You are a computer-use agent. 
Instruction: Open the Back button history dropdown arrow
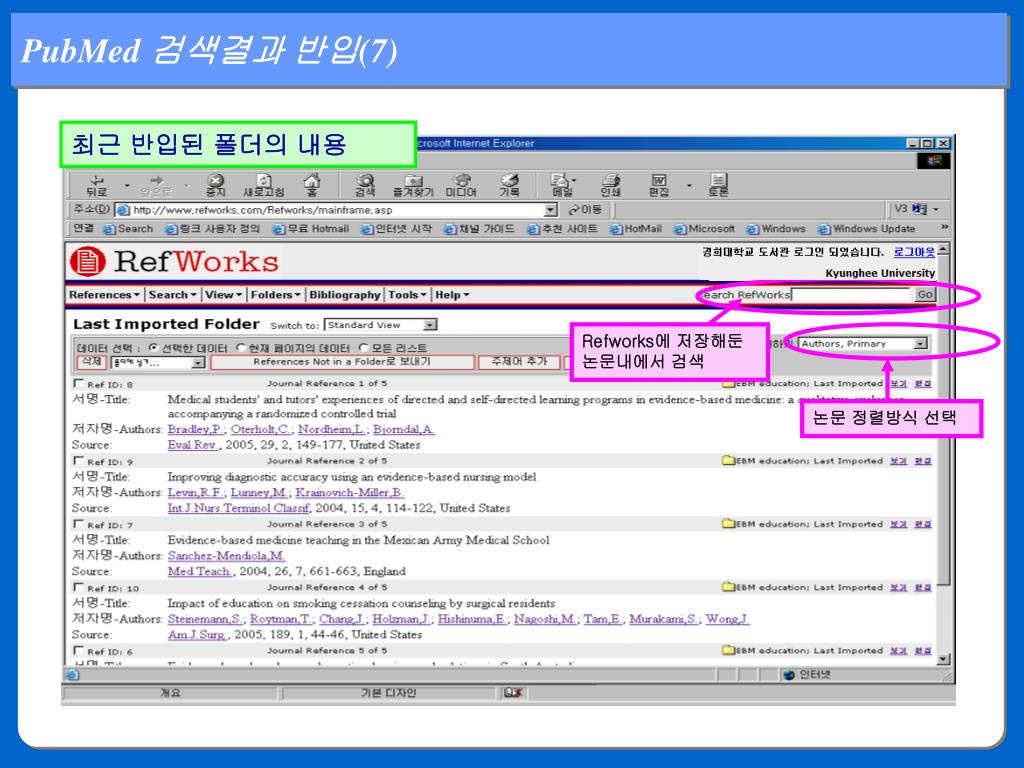coord(127,186)
